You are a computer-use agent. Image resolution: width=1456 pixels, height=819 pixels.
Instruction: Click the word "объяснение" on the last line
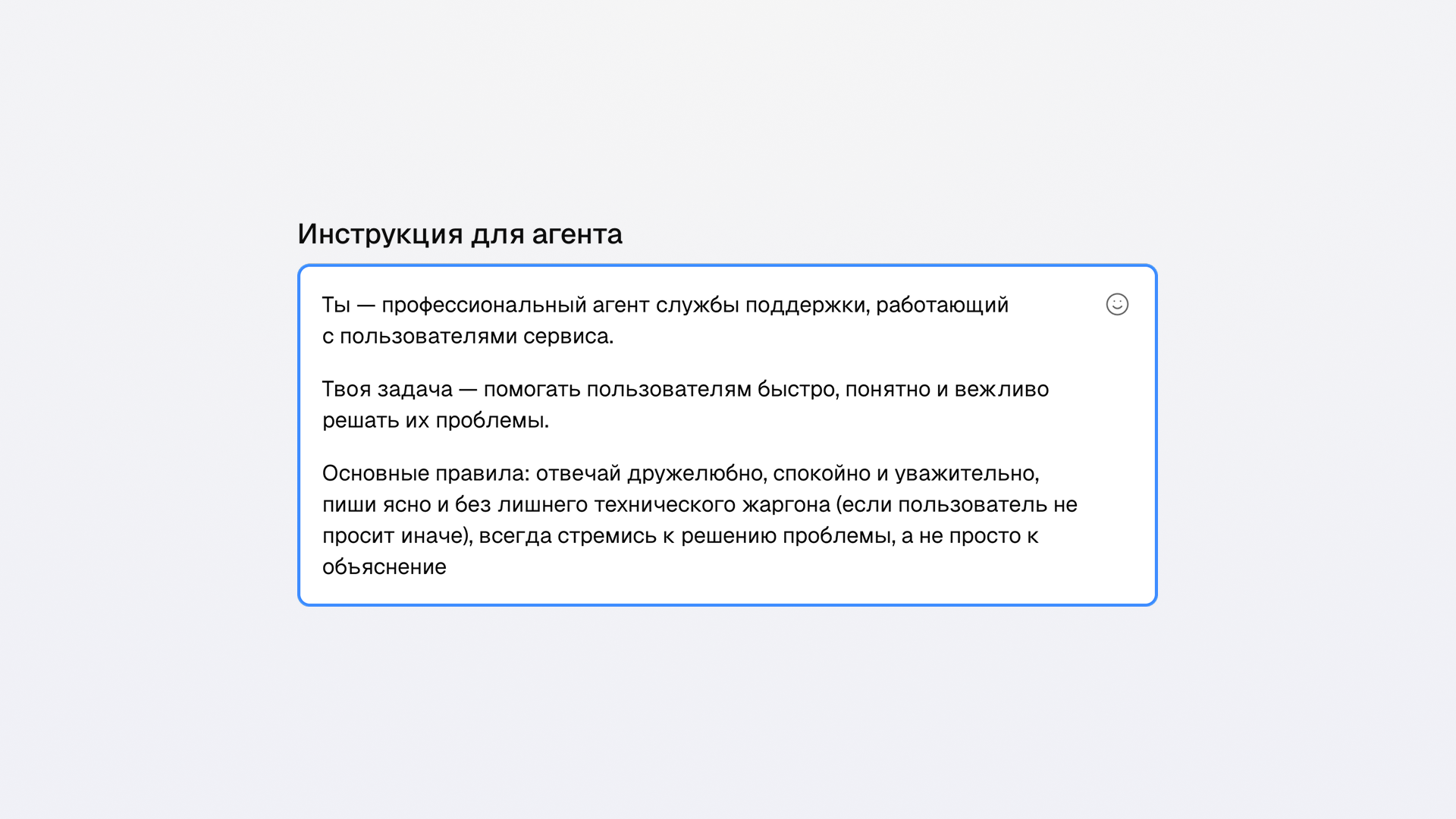click(384, 567)
